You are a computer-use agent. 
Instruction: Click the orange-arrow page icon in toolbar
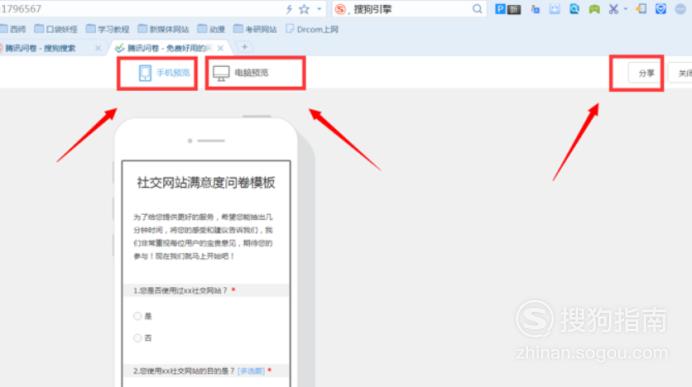[x=641, y=9]
